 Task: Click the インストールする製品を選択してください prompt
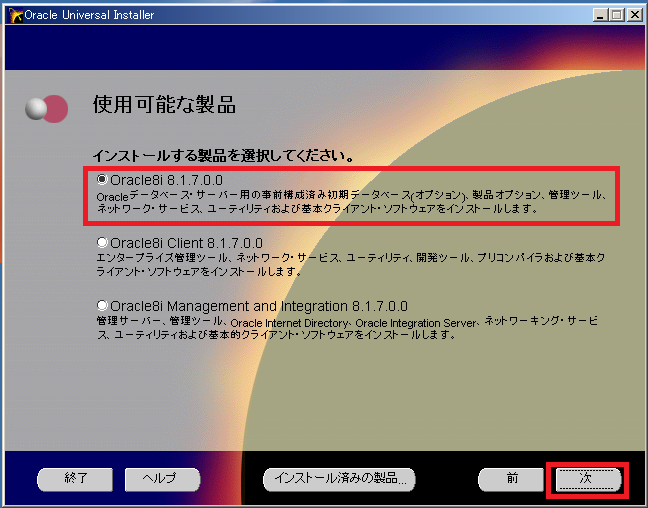click(223, 156)
